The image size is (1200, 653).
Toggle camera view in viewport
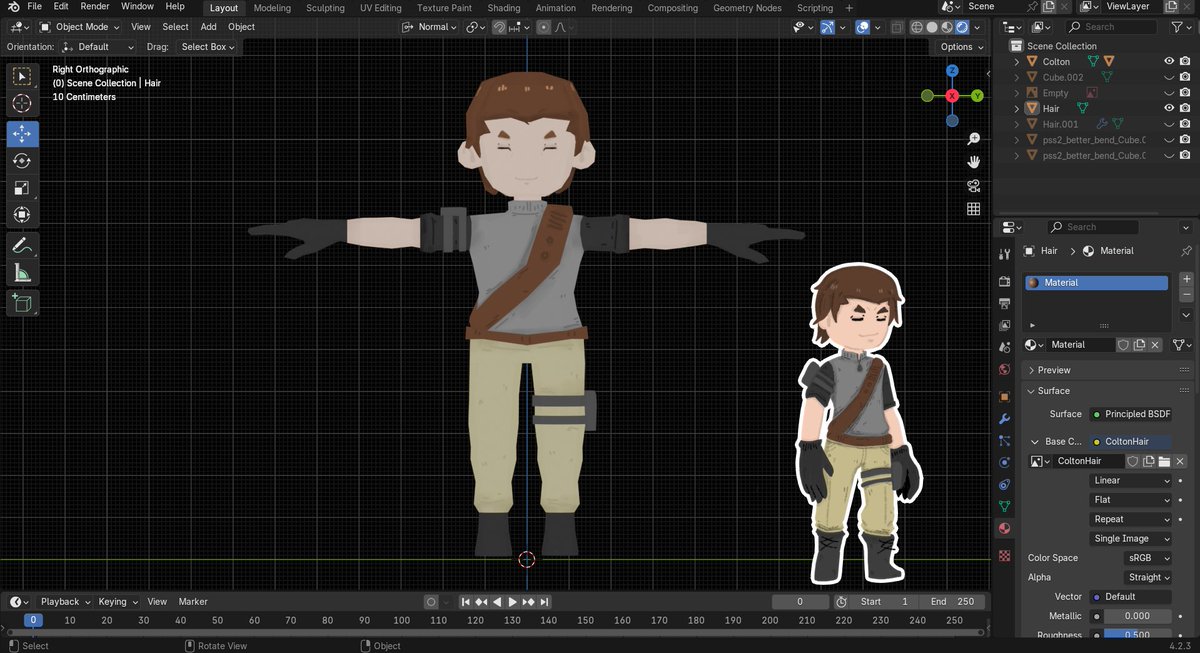(973, 185)
